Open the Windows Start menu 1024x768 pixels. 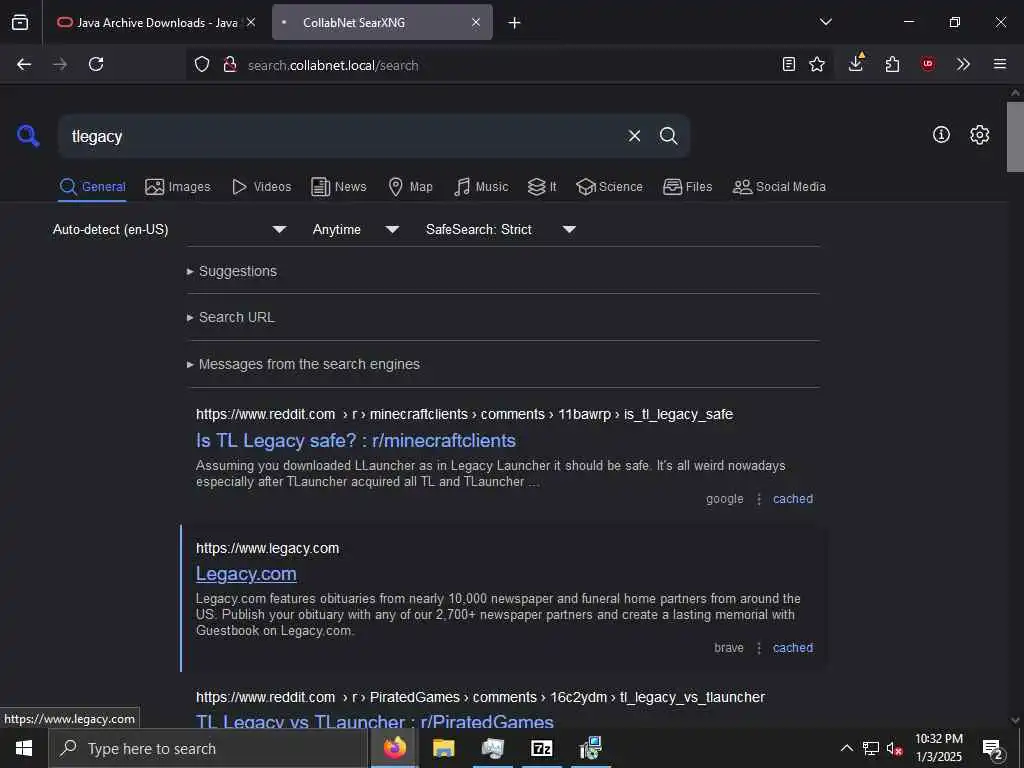24,748
